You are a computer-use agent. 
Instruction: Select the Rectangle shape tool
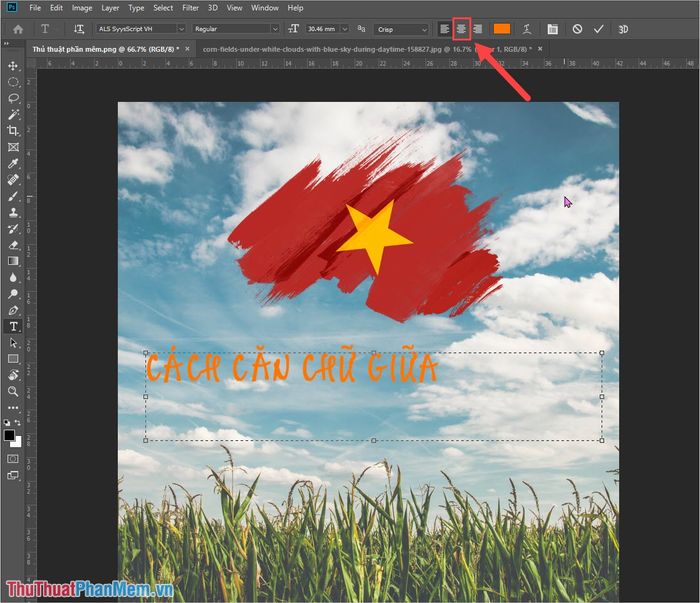(13, 359)
